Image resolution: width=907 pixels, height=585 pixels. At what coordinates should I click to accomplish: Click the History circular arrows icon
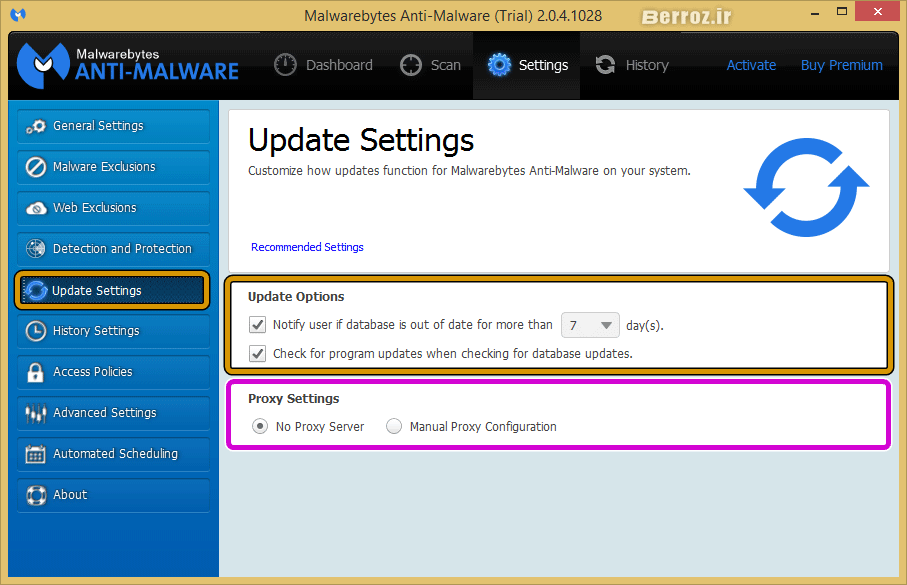pos(605,65)
